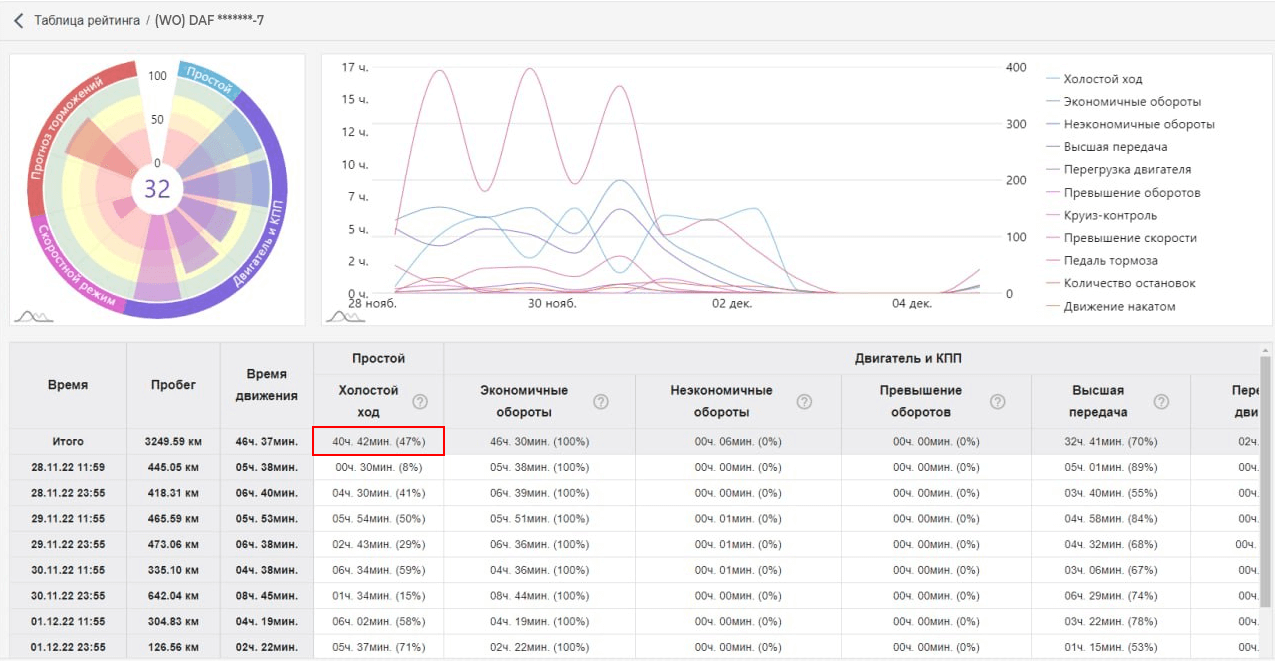Viewport: 1275px width, 661px height.
Task: Click chart icon under radial score chart
Action: [32, 316]
